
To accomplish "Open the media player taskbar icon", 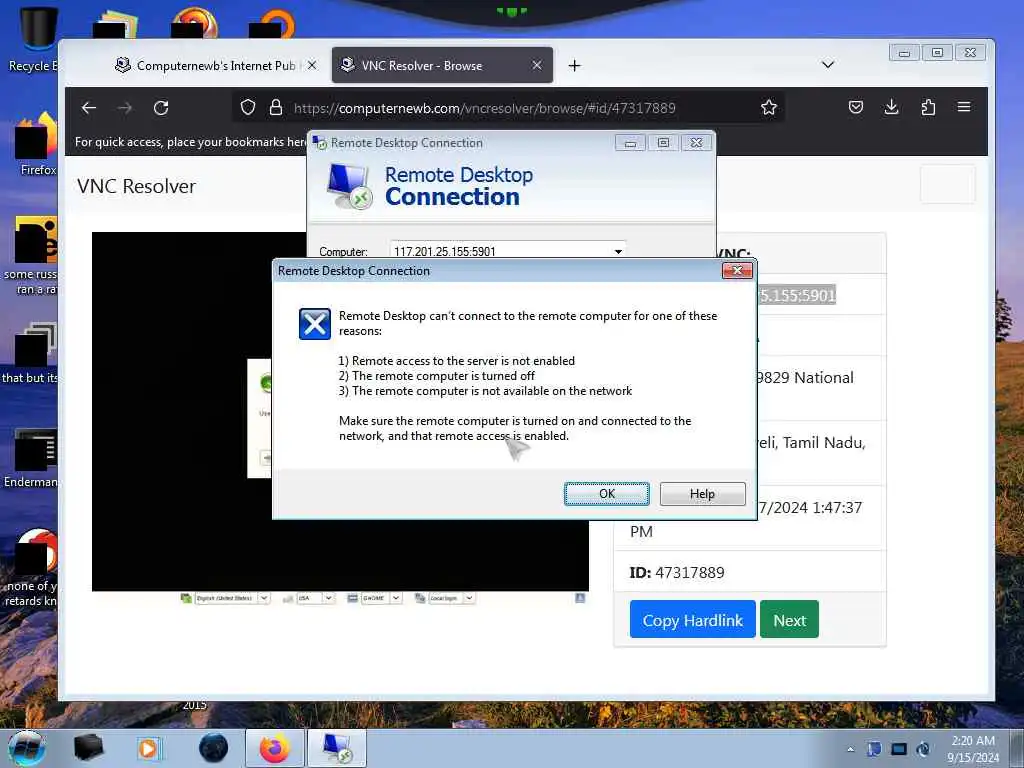I will 149,748.
